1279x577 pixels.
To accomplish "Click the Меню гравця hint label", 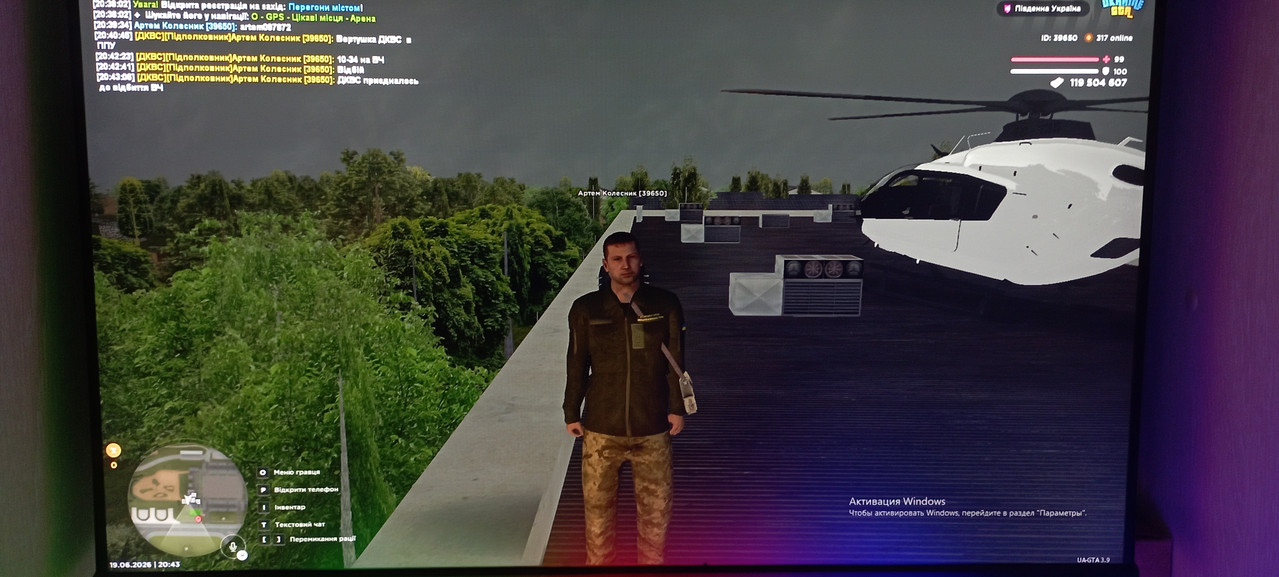I will point(297,472).
